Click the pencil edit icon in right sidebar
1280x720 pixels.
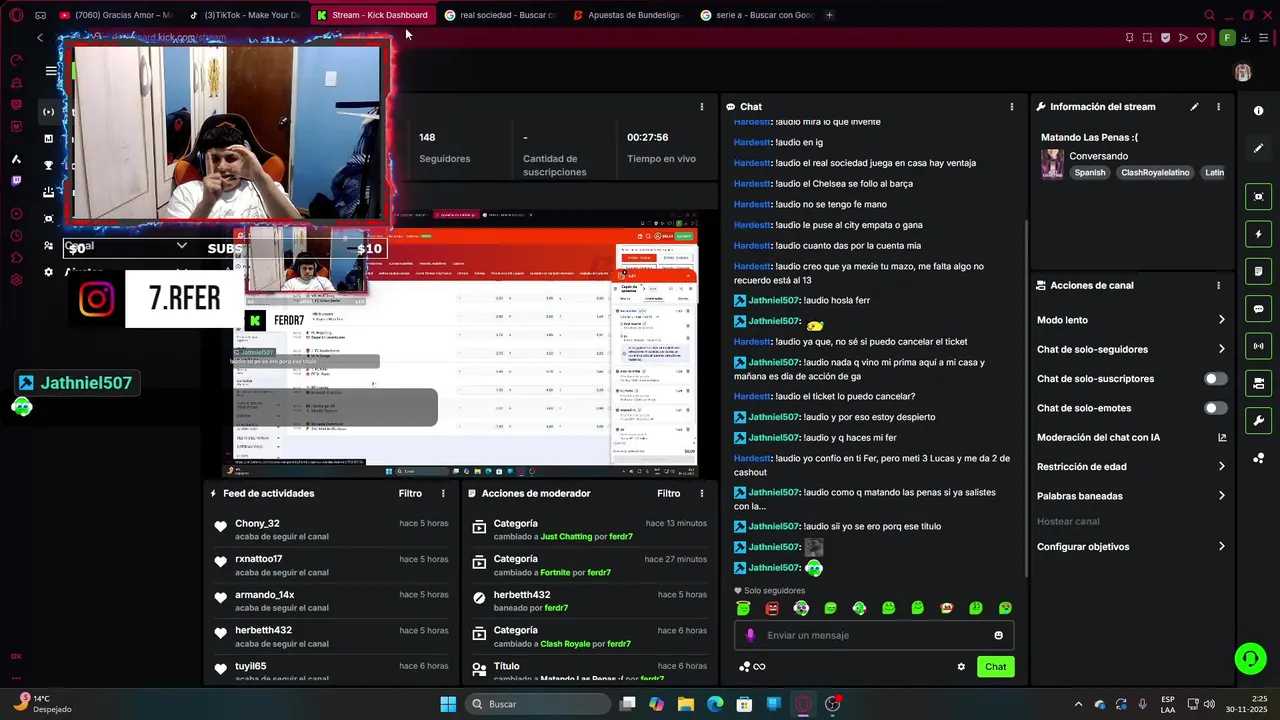(x=1259, y=148)
